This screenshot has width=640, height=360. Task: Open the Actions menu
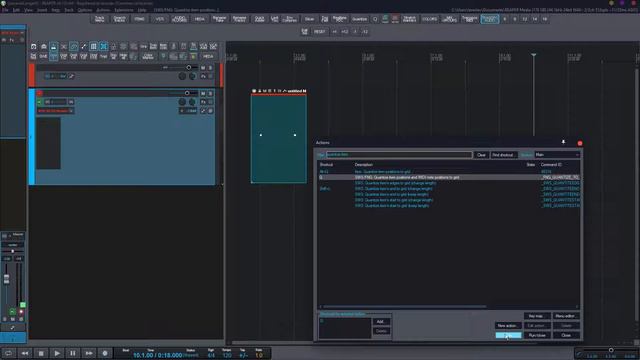103,10
